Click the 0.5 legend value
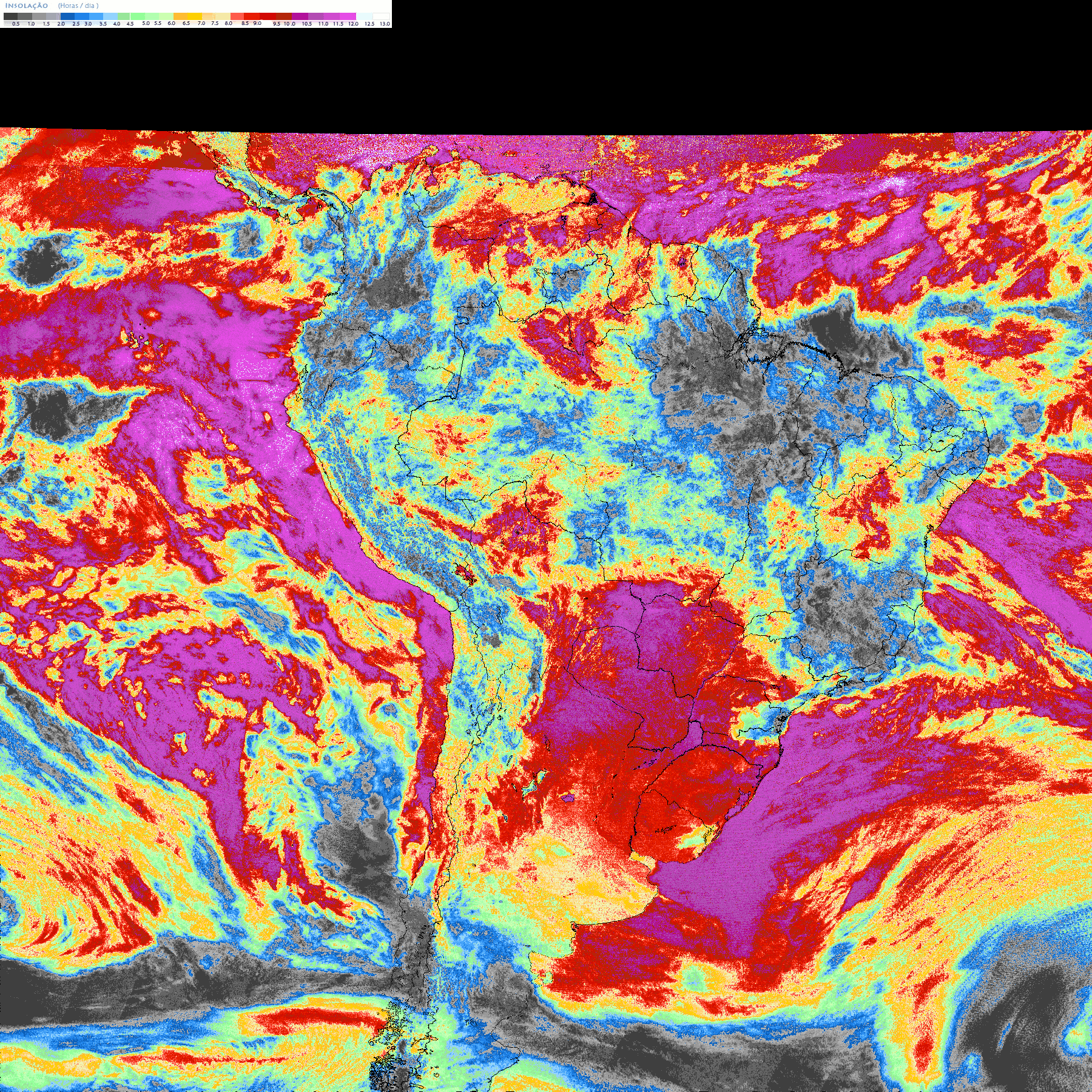The image size is (1092, 1092). [16, 24]
